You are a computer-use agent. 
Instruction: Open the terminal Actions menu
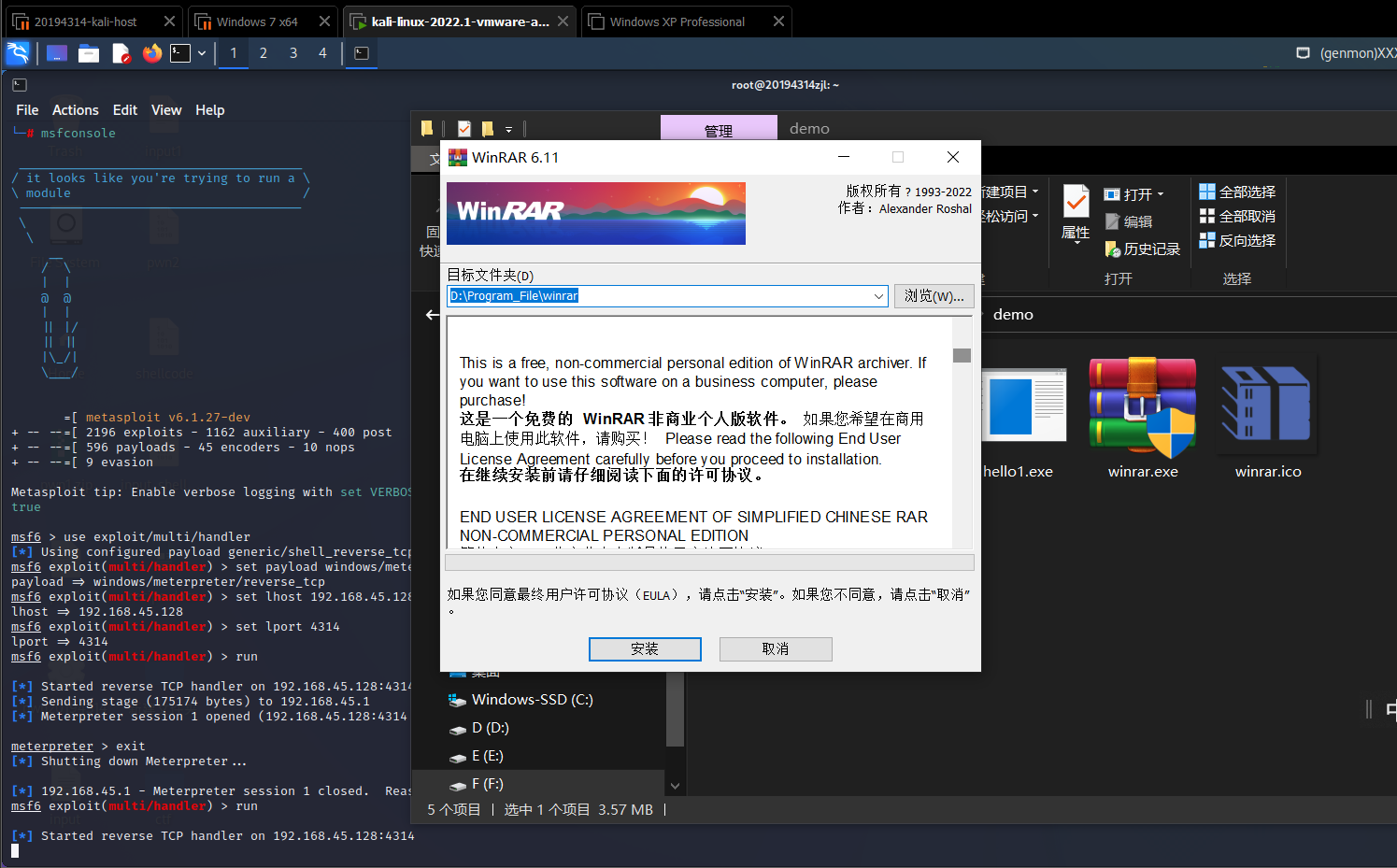point(76,110)
